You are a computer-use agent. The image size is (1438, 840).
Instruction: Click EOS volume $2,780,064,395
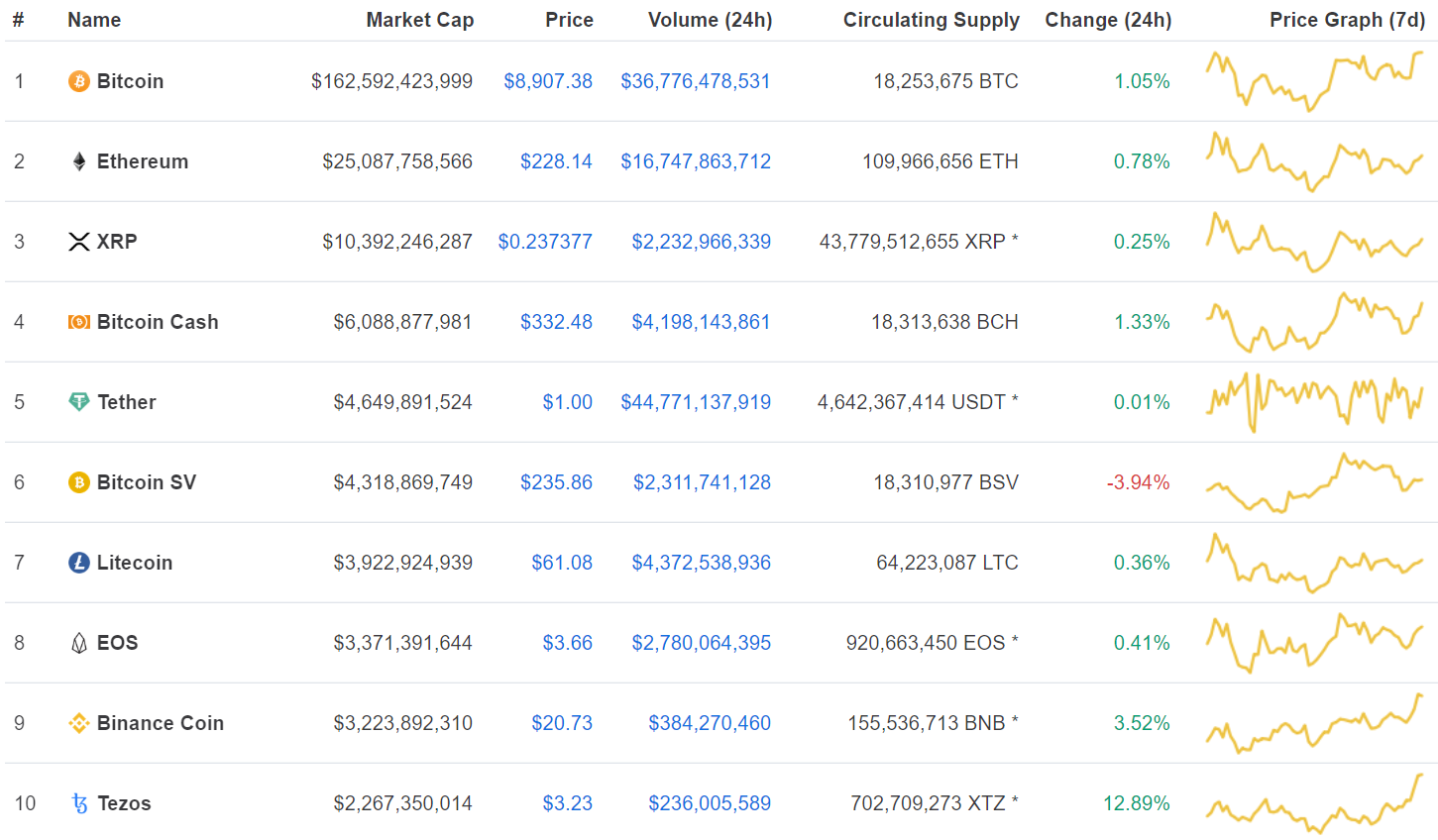coord(702,643)
